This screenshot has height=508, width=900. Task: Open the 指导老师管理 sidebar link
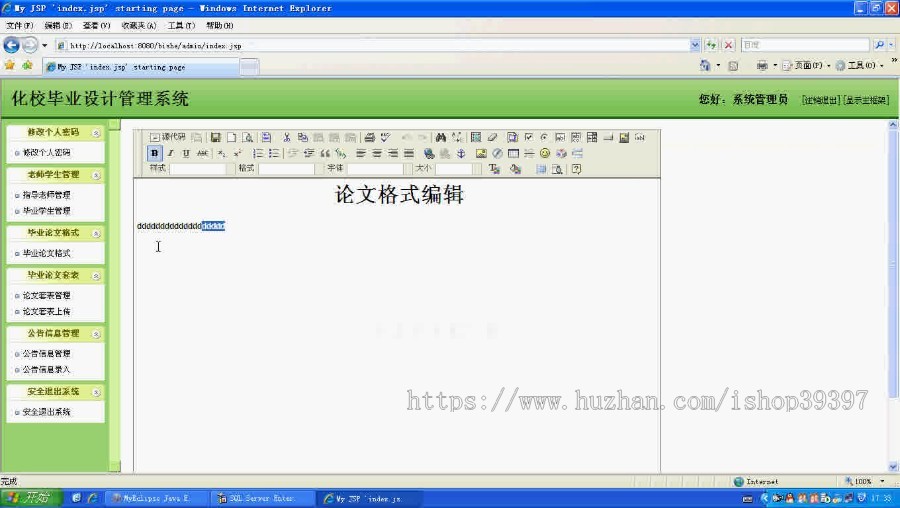(46, 195)
